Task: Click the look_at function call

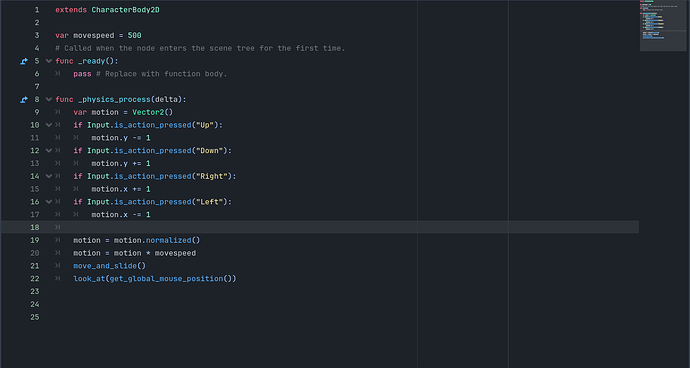Action: point(89,279)
